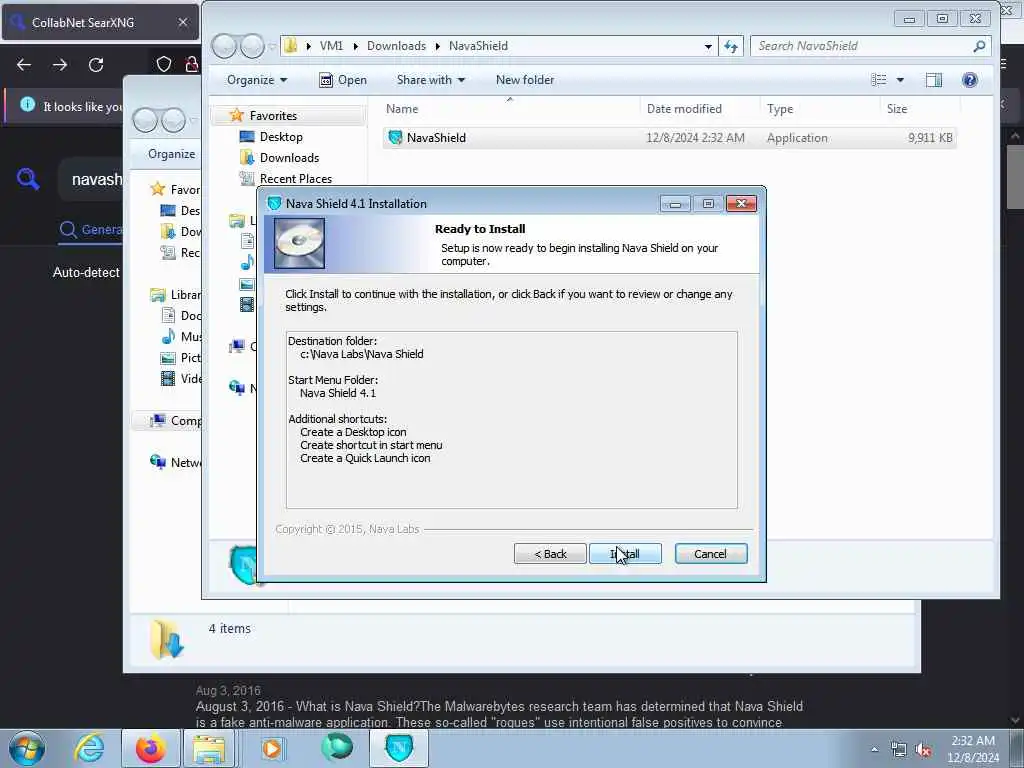
Task: Open Internet Explorer from taskbar
Action: (x=89, y=748)
